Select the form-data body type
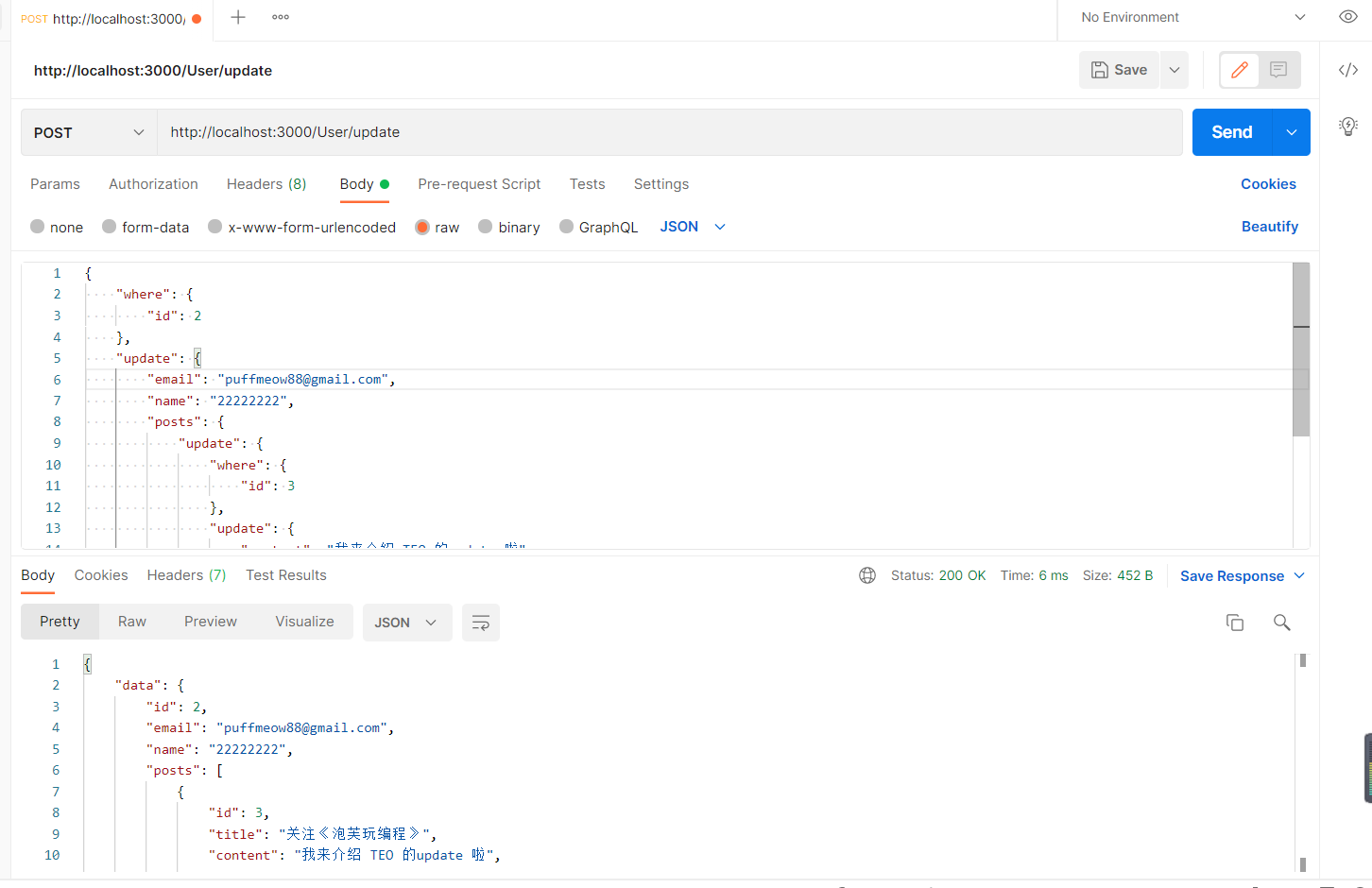The width and height of the screenshot is (1372, 888). tap(146, 227)
